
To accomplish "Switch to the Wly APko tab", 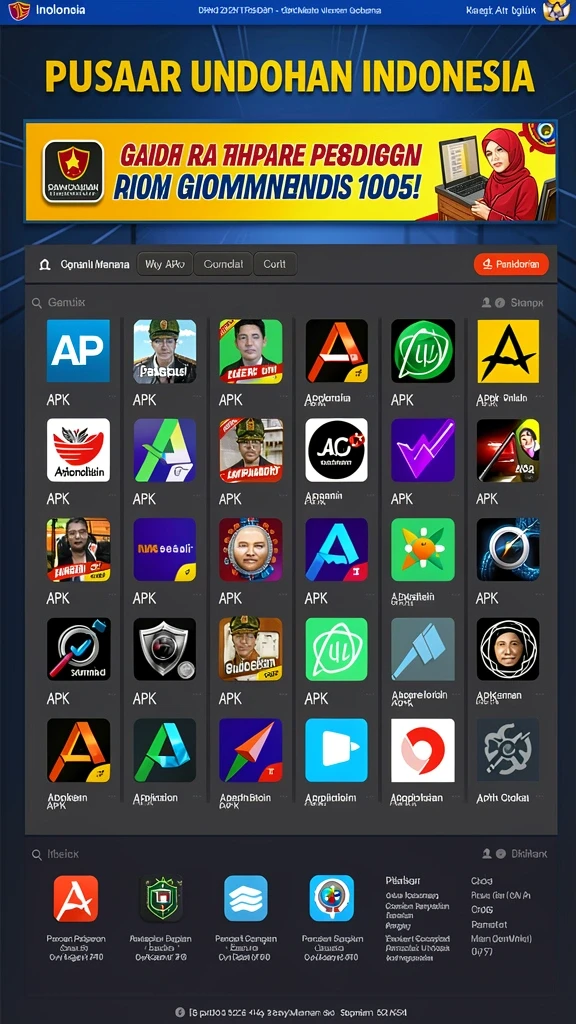I will [x=165, y=264].
